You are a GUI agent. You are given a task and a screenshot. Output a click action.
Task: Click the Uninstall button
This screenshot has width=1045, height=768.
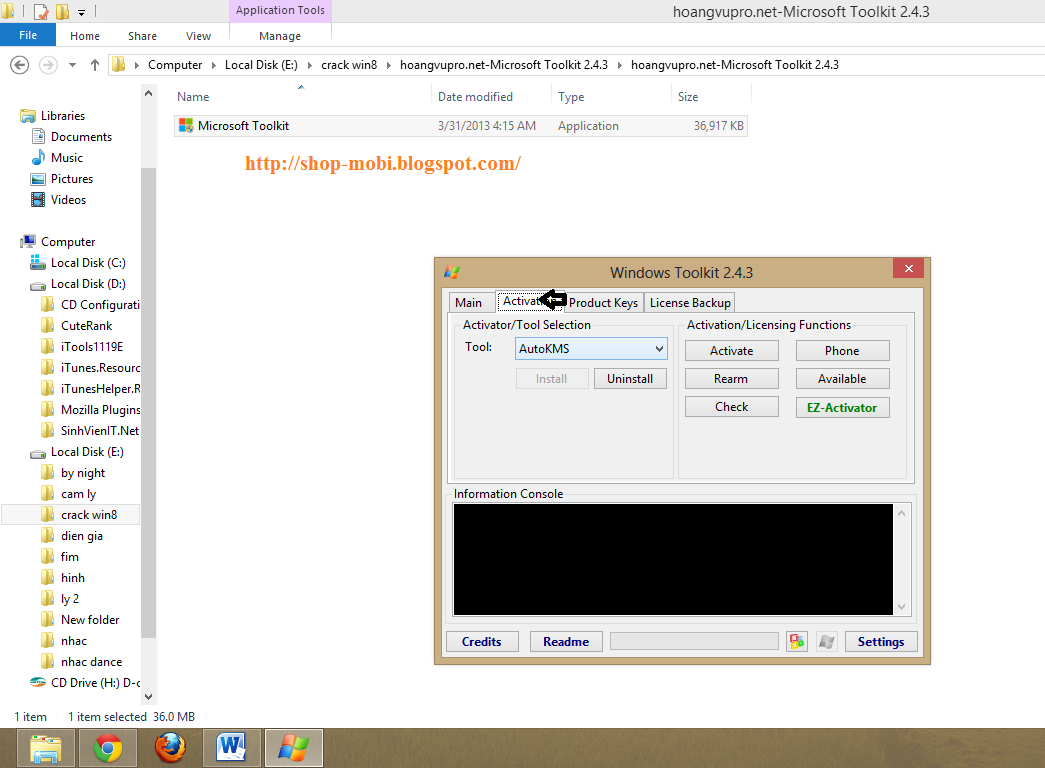click(x=630, y=379)
